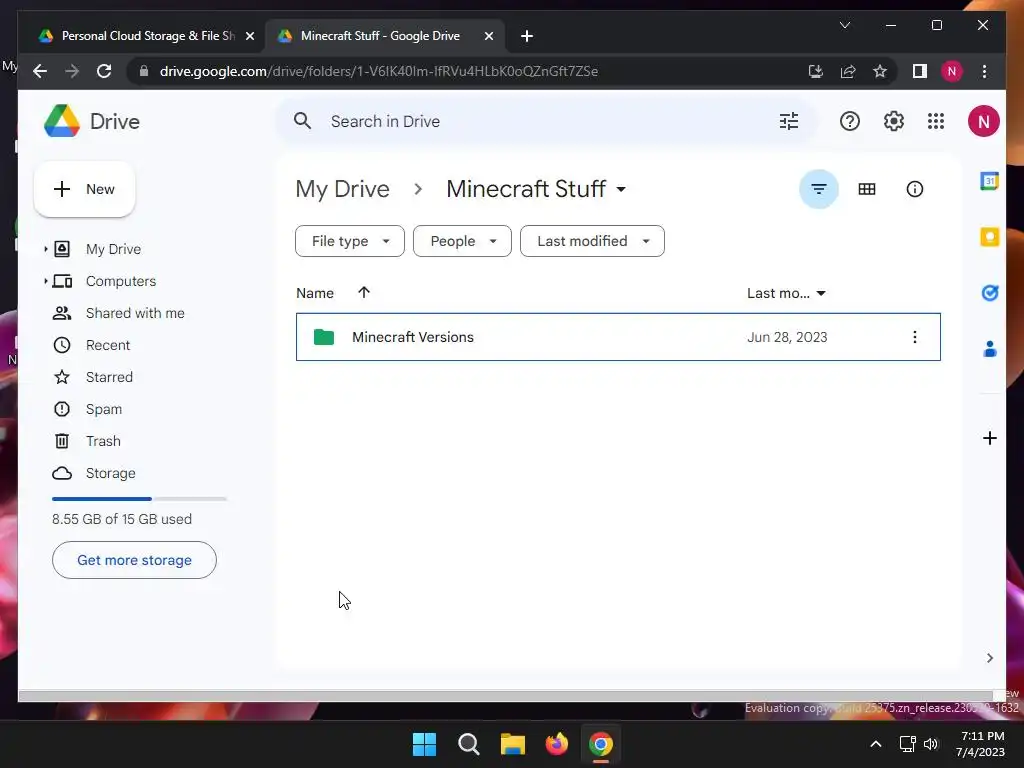Image resolution: width=1024 pixels, height=768 pixels.
Task: Open Google Calendar side panel icon
Action: click(x=989, y=181)
